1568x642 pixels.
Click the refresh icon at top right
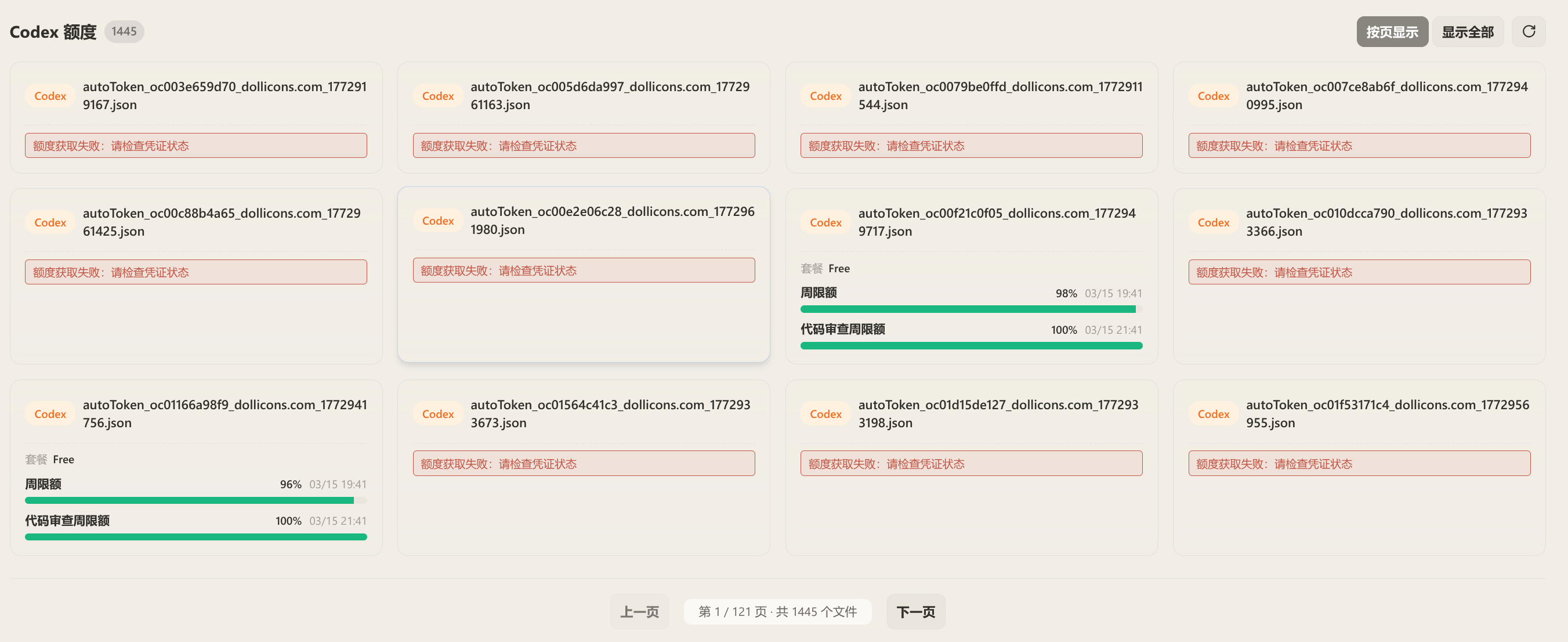coord(1529,32)
